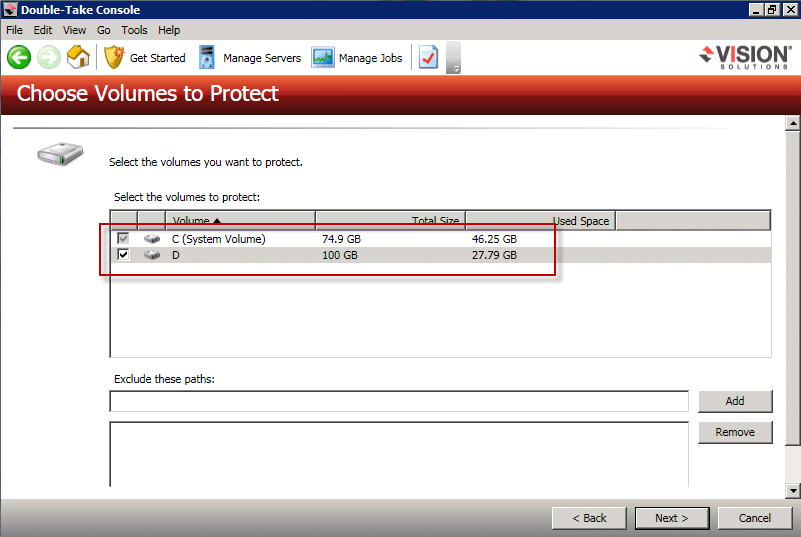
Task: Click the Exclude these paths input field
Action: coord(399,401)
